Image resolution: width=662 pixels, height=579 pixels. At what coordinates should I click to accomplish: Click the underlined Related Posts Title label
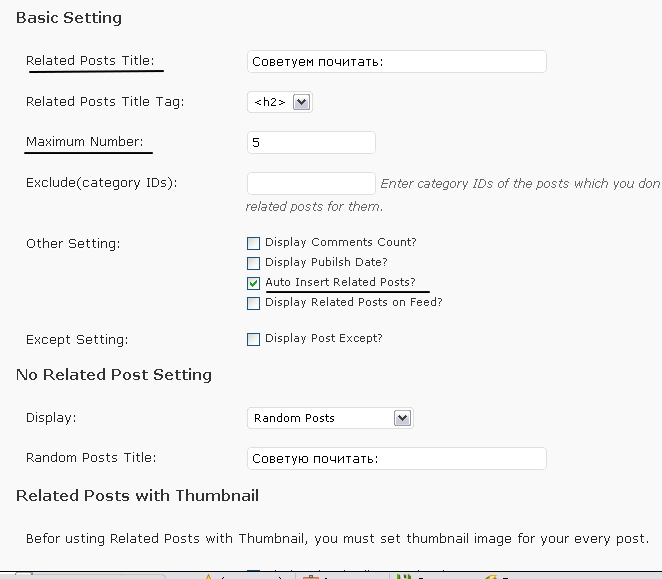coord(89,61)
